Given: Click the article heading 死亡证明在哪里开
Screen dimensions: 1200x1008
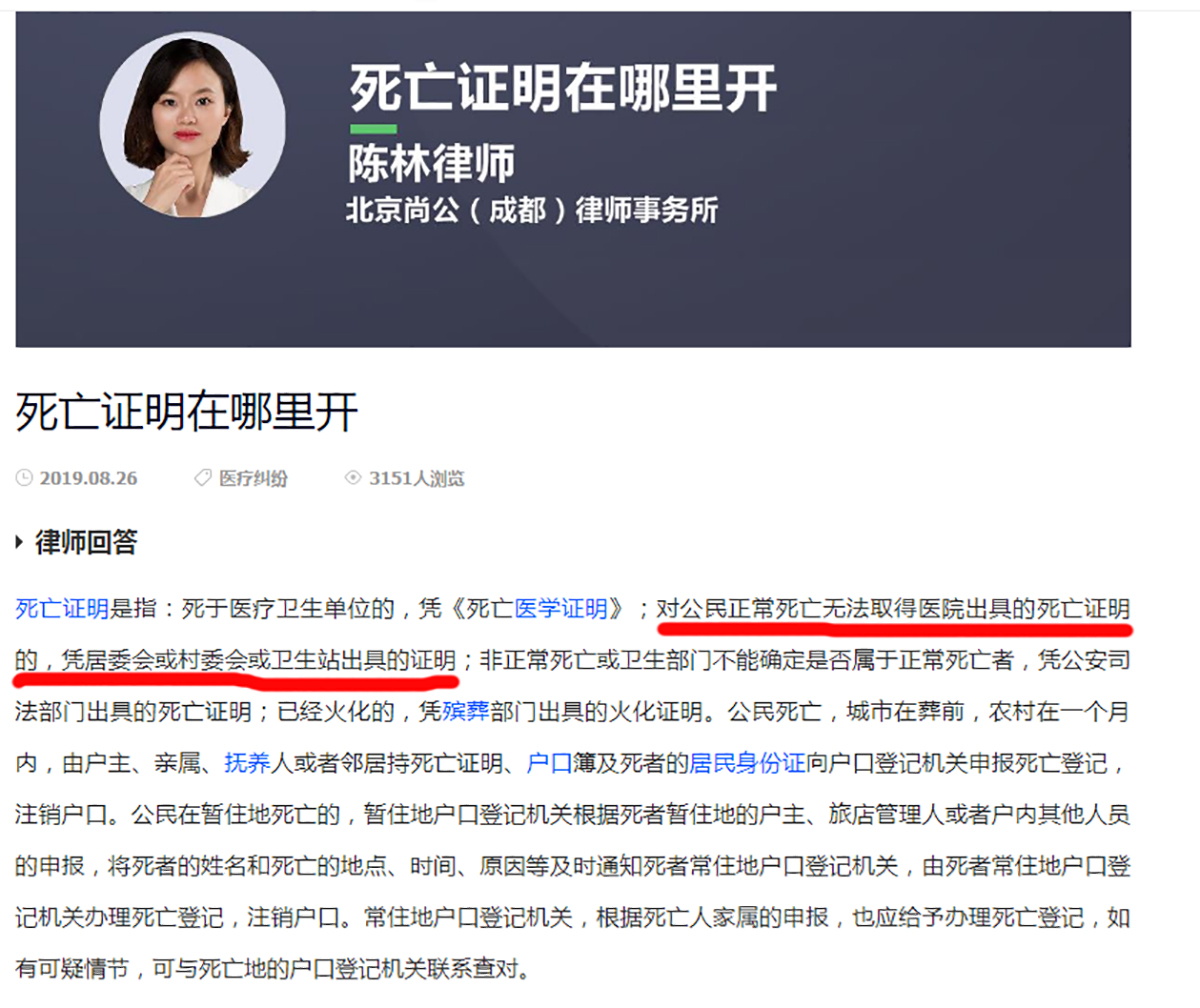Looking at the screenshot, I should coord(187,411).
